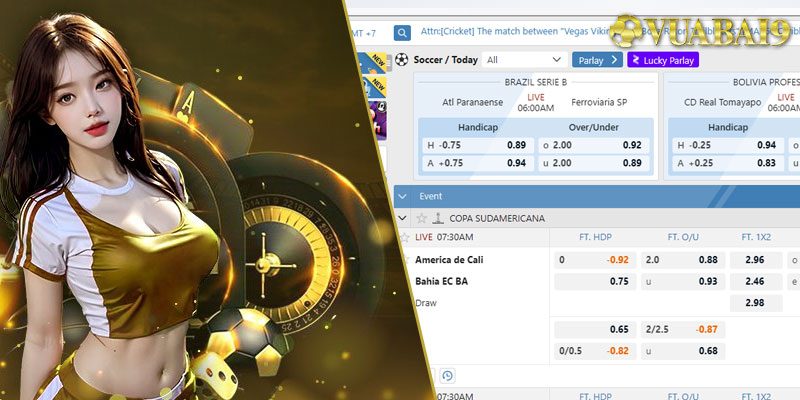This screenshot has width=800, height=400.
Task: Select under 2.00 odds 0.89 in Brazil Serie B
Action: 593,163
